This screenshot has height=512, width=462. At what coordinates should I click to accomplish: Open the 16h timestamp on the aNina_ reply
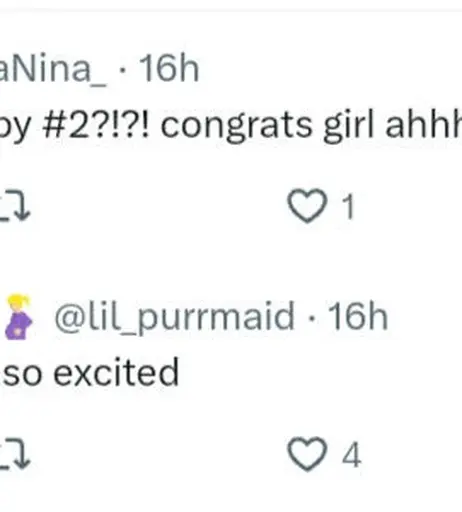(169, 68)
